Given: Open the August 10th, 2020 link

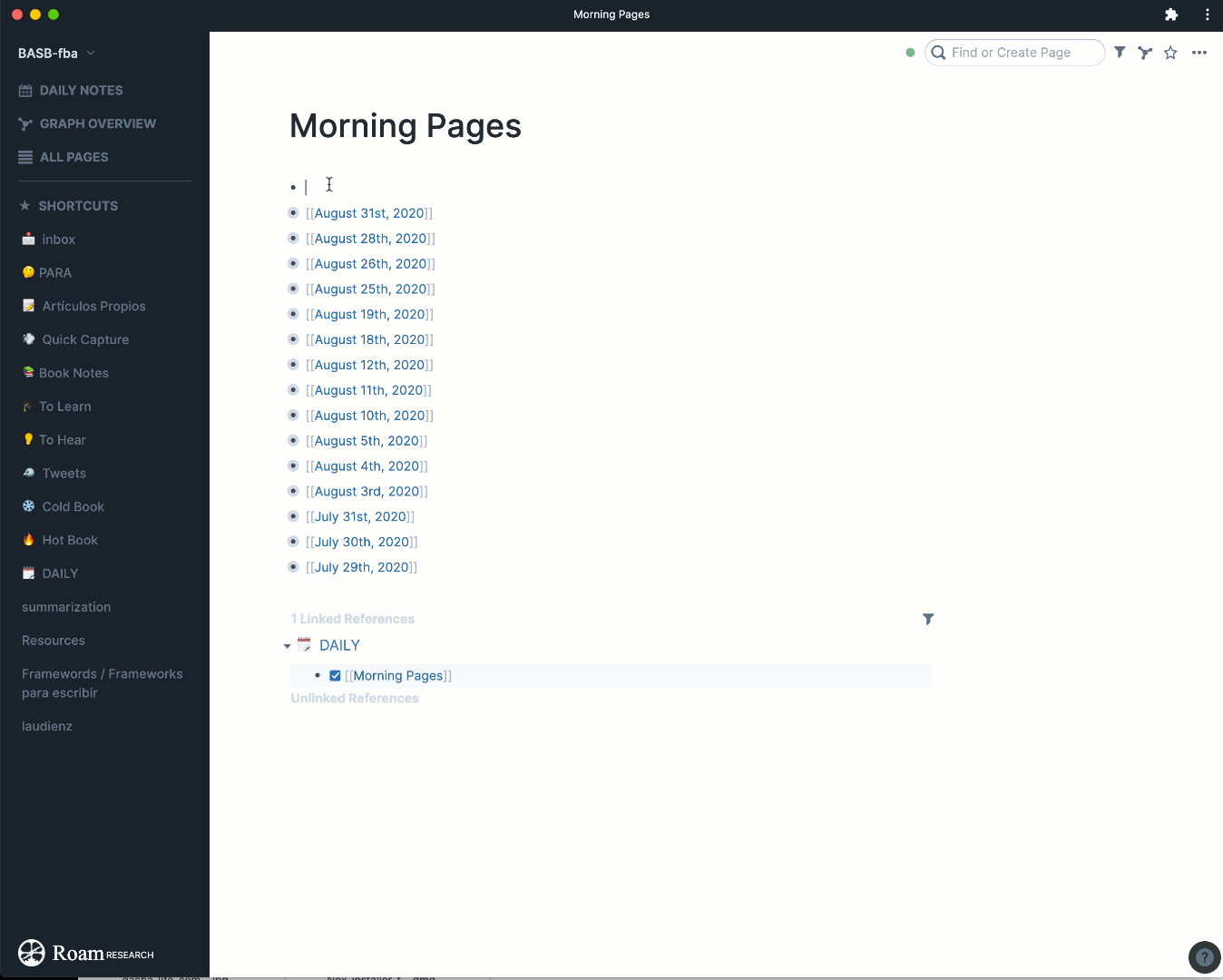Looking at the screenshot, I should 369,416.
